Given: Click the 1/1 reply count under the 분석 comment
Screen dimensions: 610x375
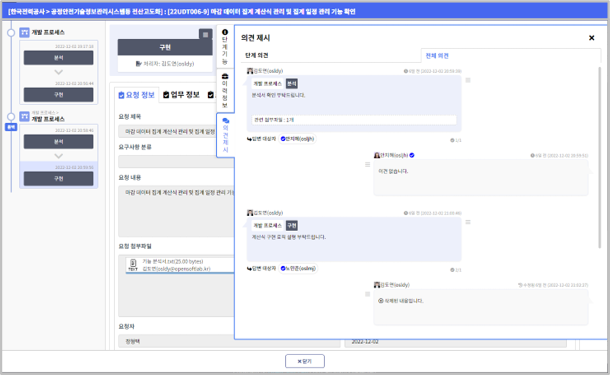Looking at the screenshot, I should [456, 140].
